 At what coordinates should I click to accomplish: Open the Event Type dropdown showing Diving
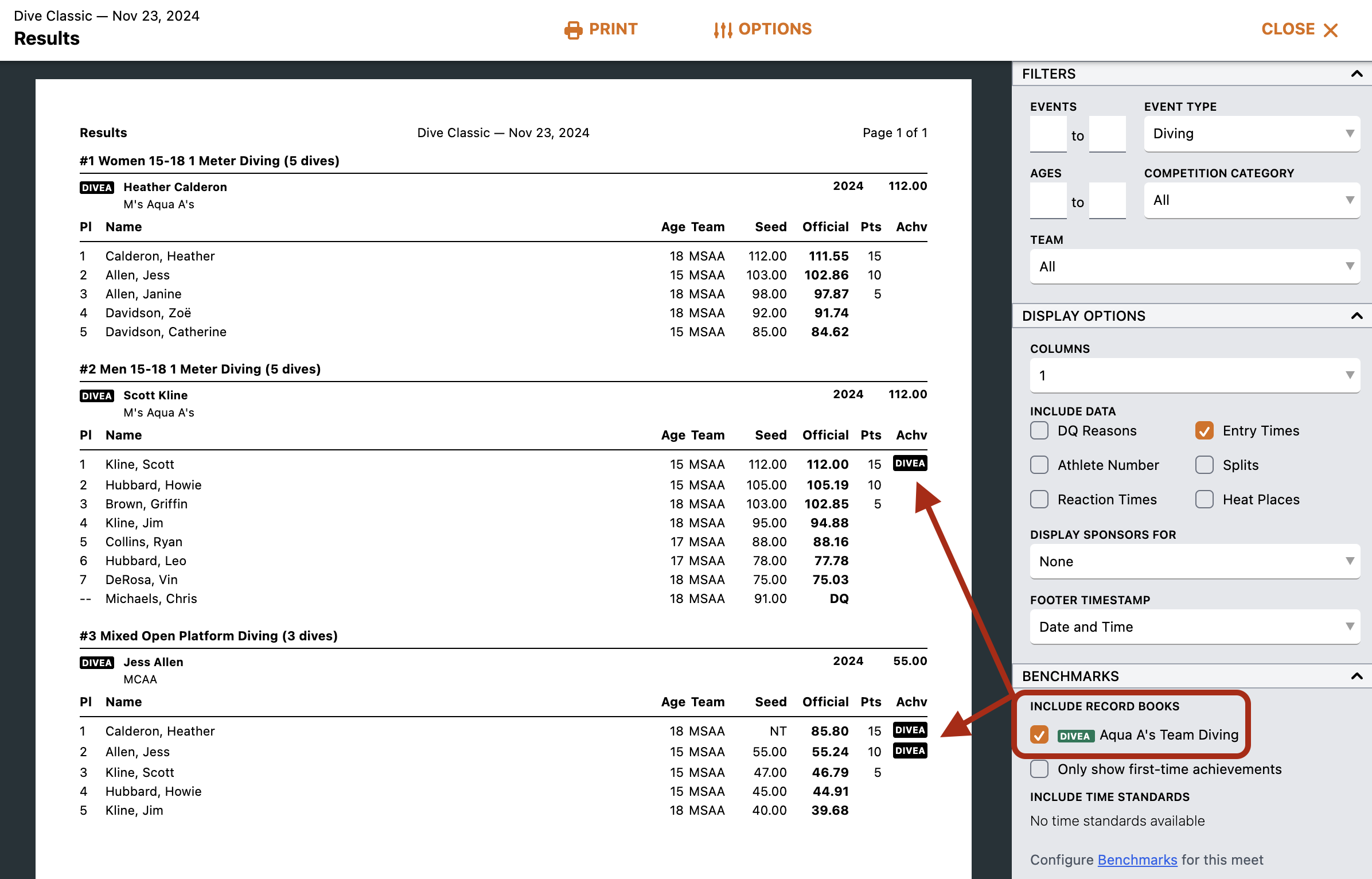(x=1252, y=134)
